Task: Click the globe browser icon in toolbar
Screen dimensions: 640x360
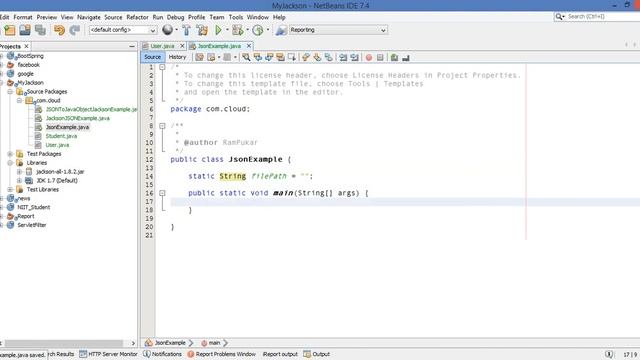Action: pos(167,29)
